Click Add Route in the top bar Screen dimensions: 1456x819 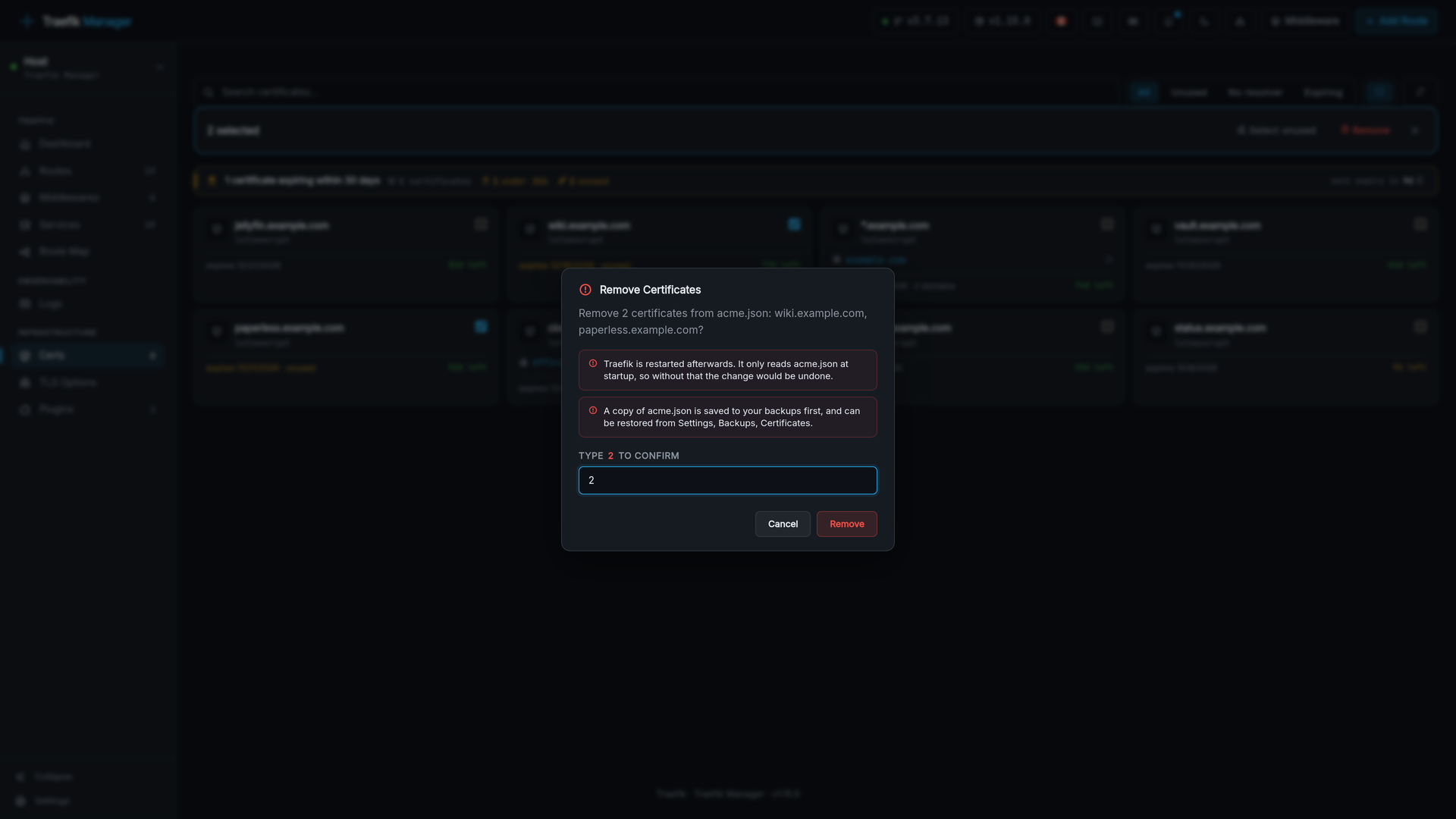pyautogui.click(x=1396, y=21)
